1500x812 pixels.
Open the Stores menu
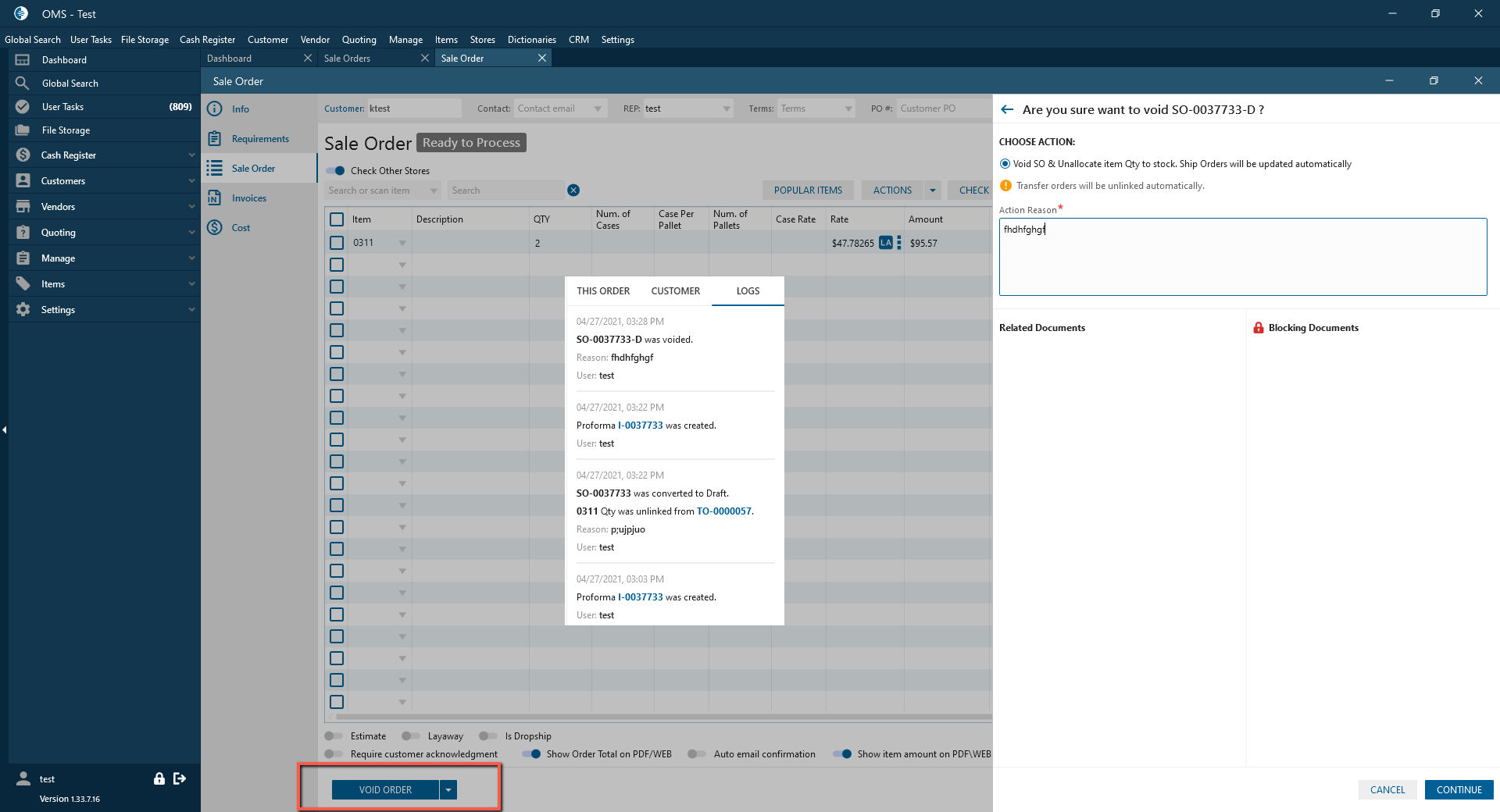point(483,40)
